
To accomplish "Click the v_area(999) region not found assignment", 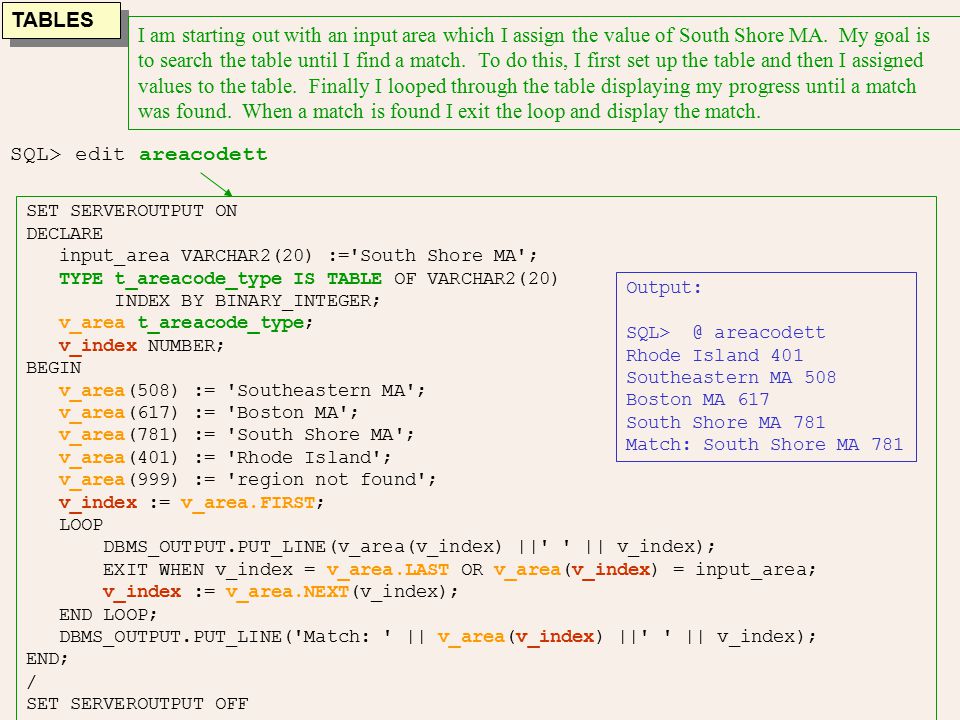I will pos(247,479).
